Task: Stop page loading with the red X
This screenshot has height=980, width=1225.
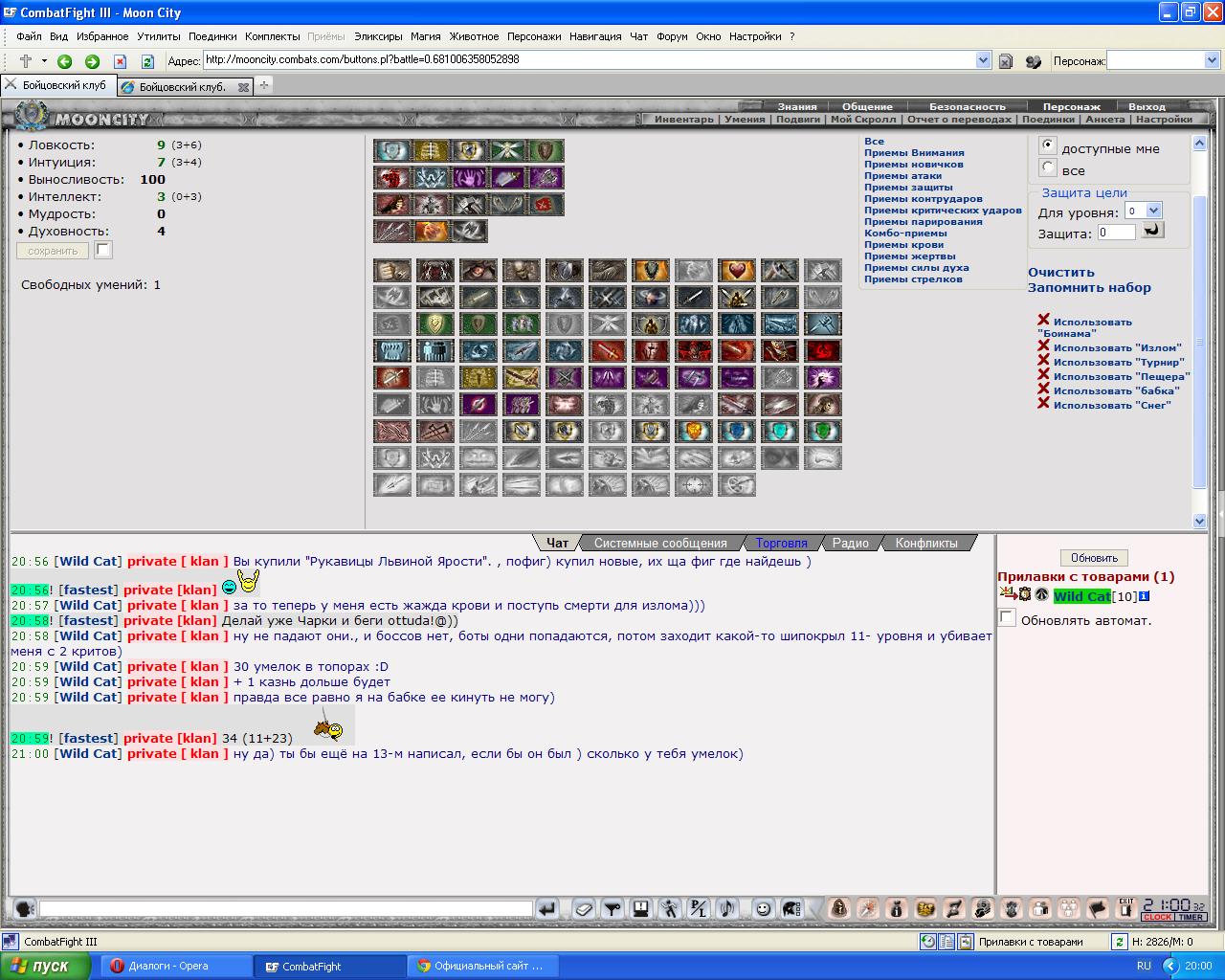Action: coord(120,61)
